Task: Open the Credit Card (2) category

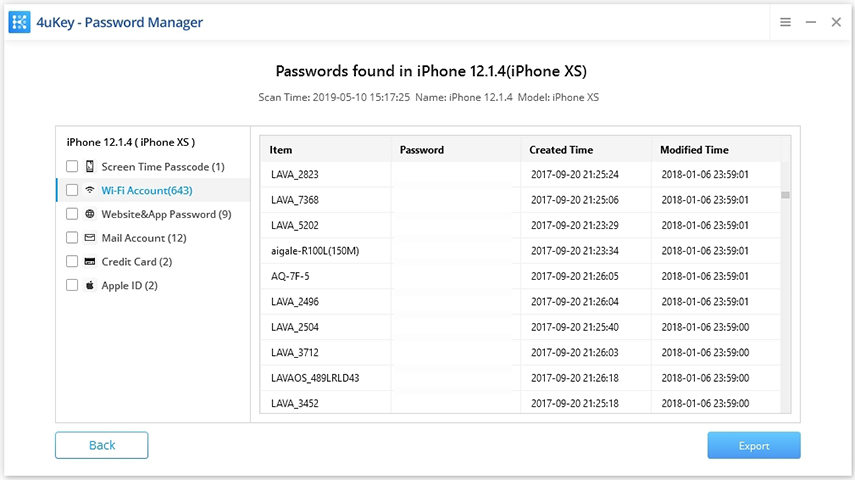Action: [x=137, y=262]
